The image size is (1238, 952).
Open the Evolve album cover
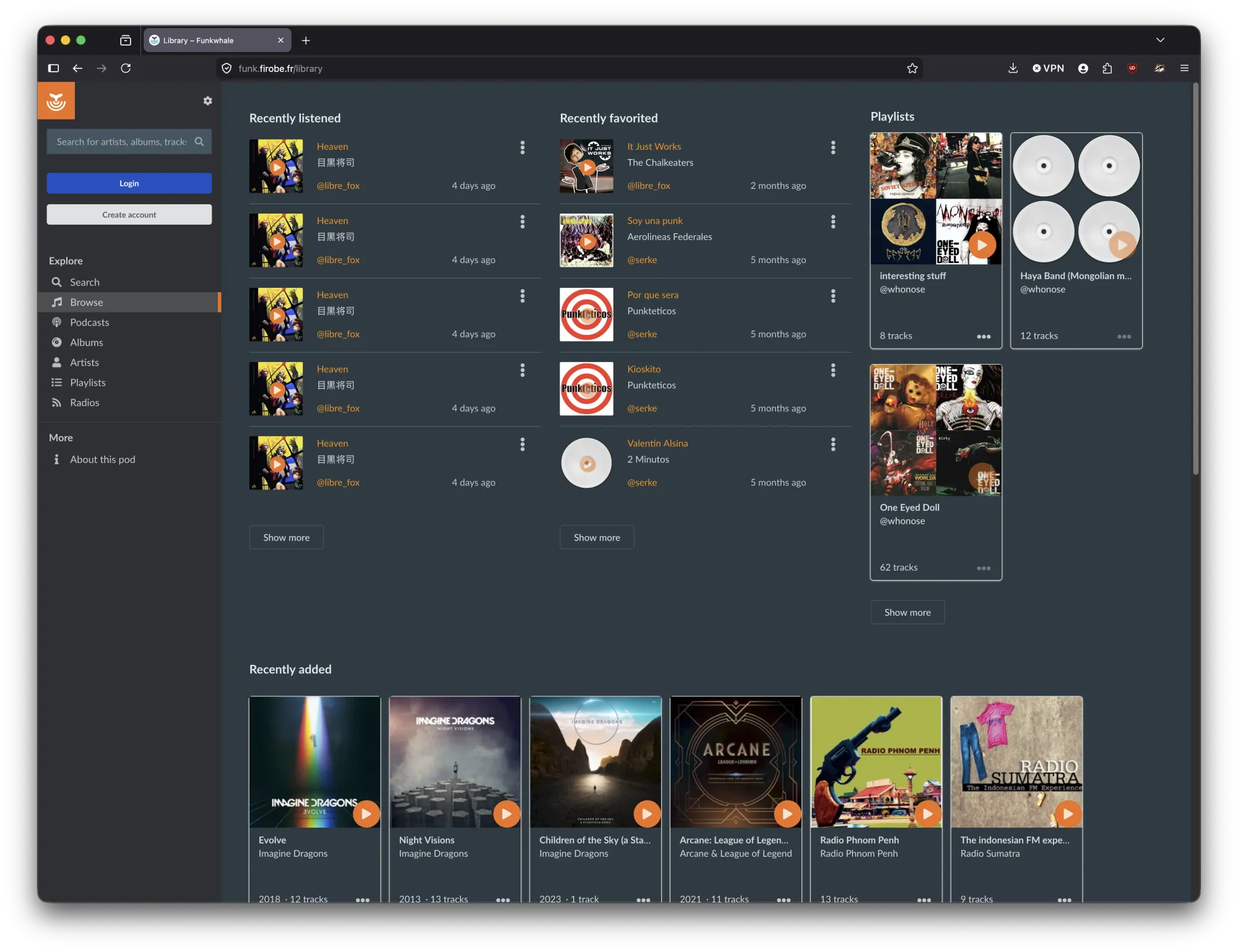click(x=314, y=762)
